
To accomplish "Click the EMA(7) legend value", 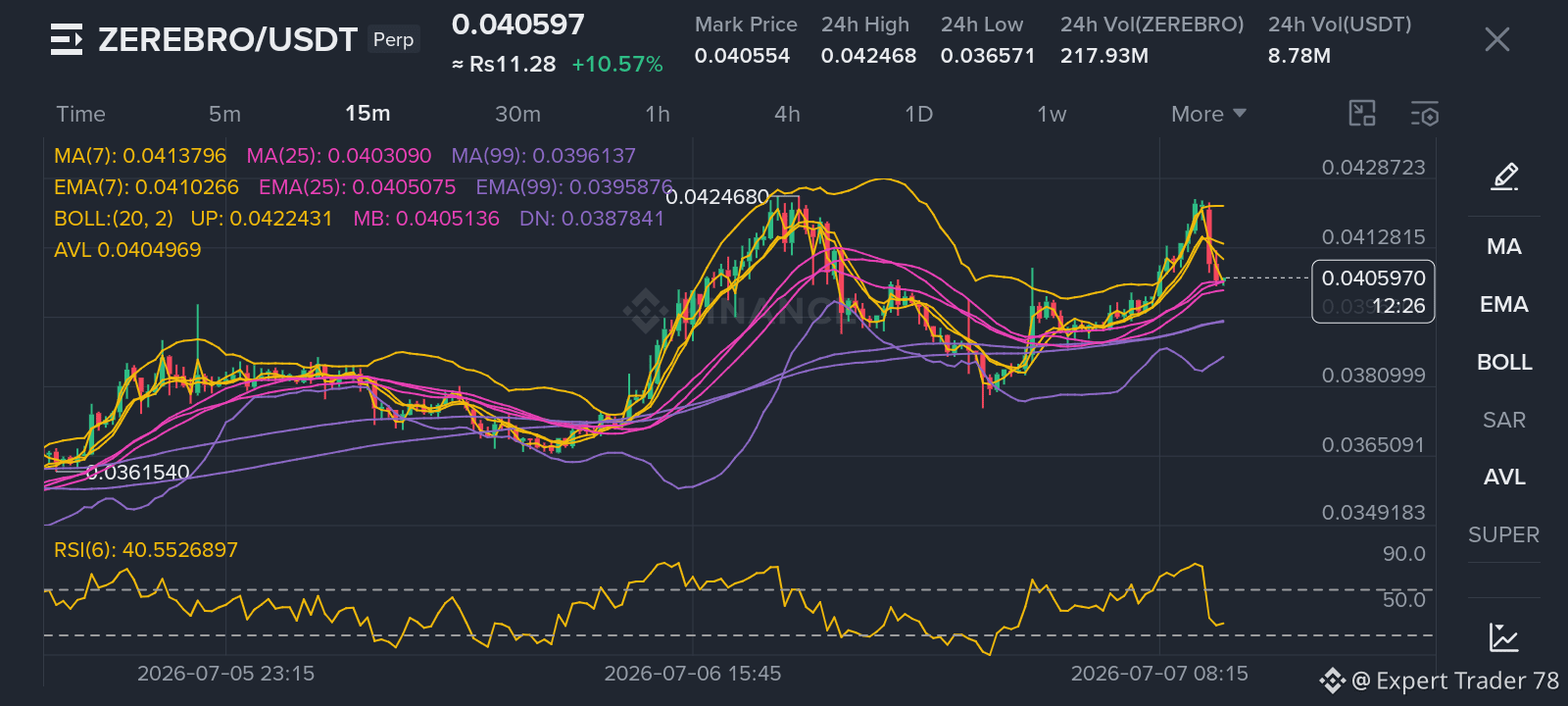I will coord(146,187).
